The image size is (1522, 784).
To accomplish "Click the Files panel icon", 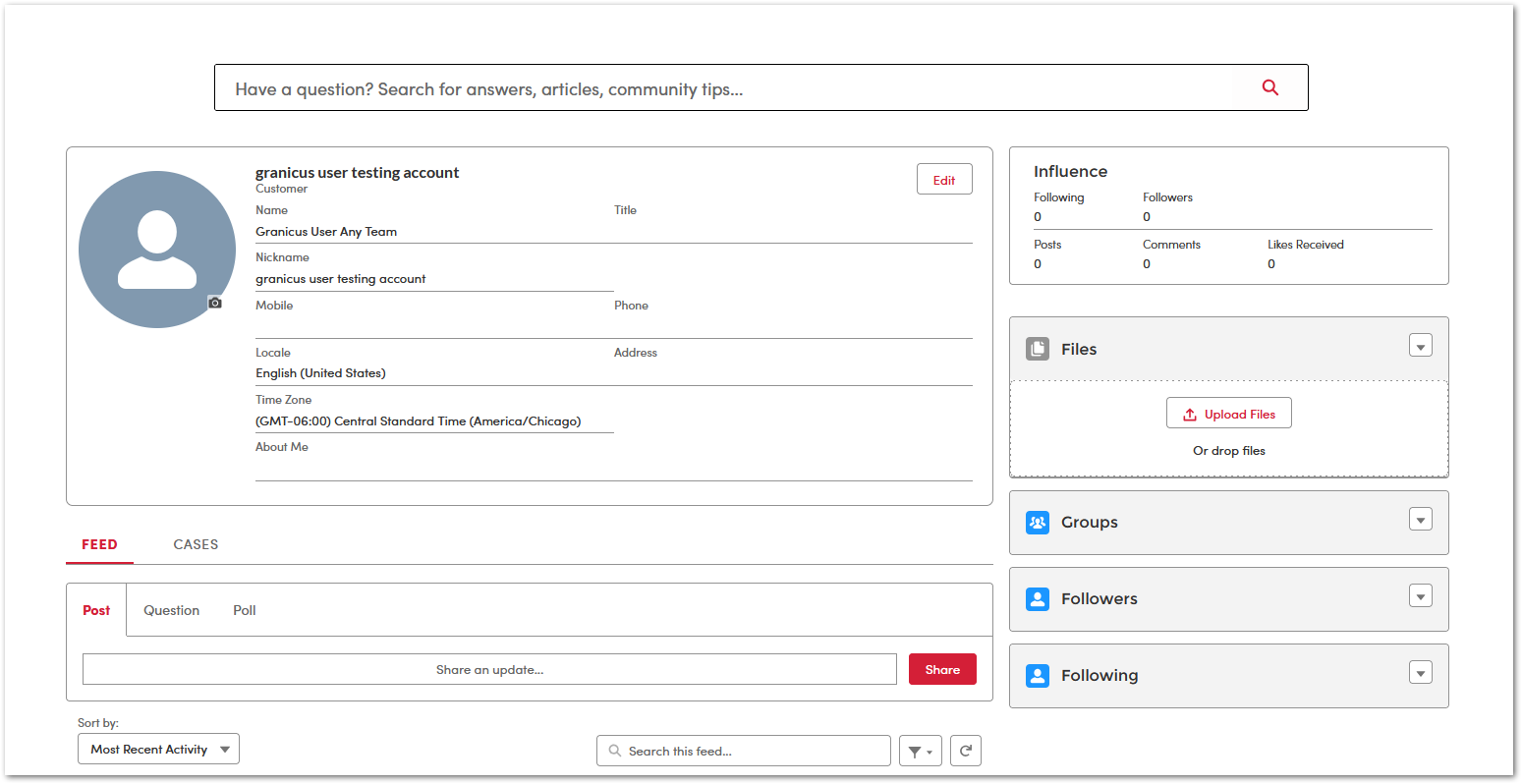I will coord(1038,348).
